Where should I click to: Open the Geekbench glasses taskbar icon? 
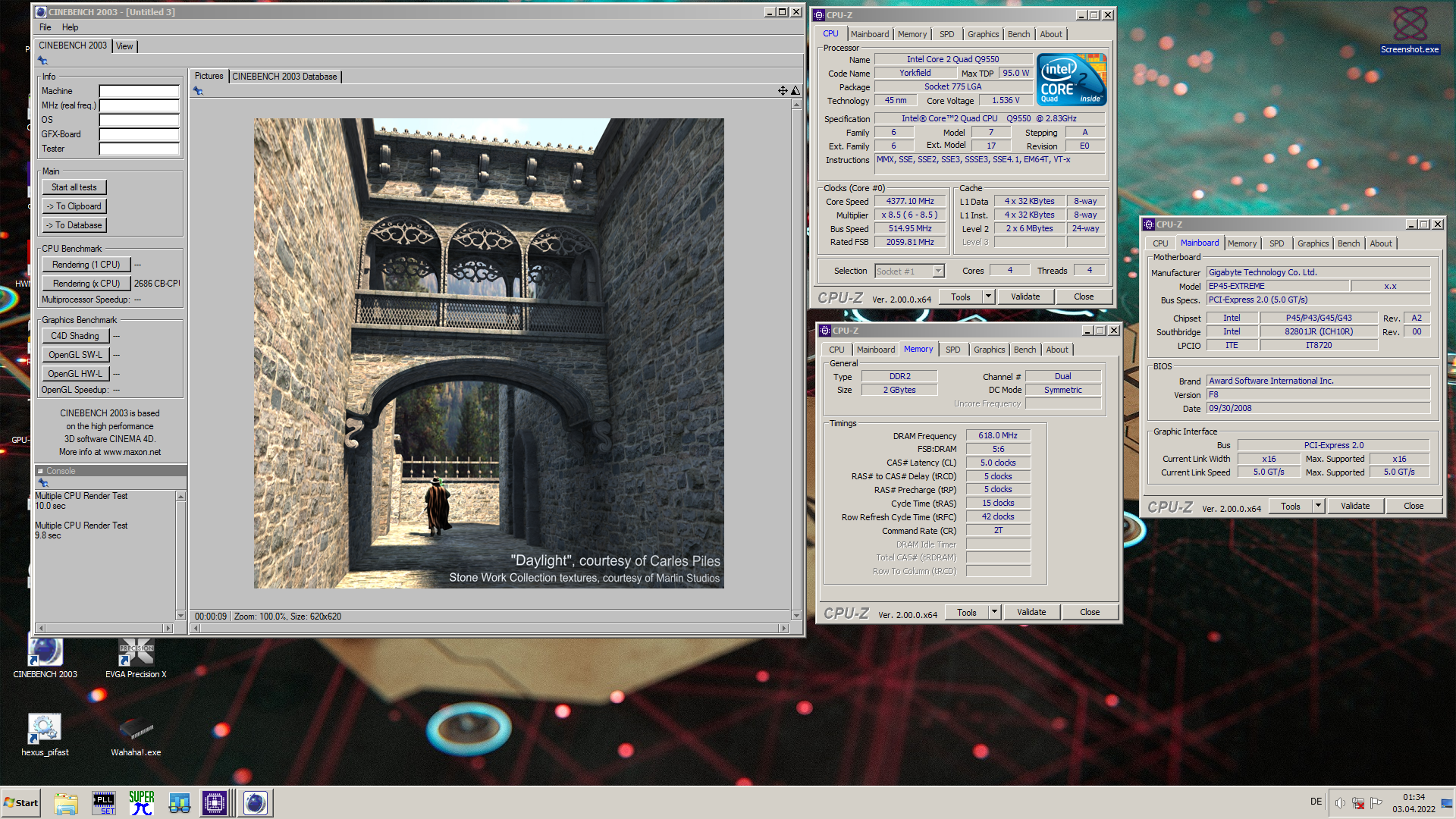click(180, 803)
